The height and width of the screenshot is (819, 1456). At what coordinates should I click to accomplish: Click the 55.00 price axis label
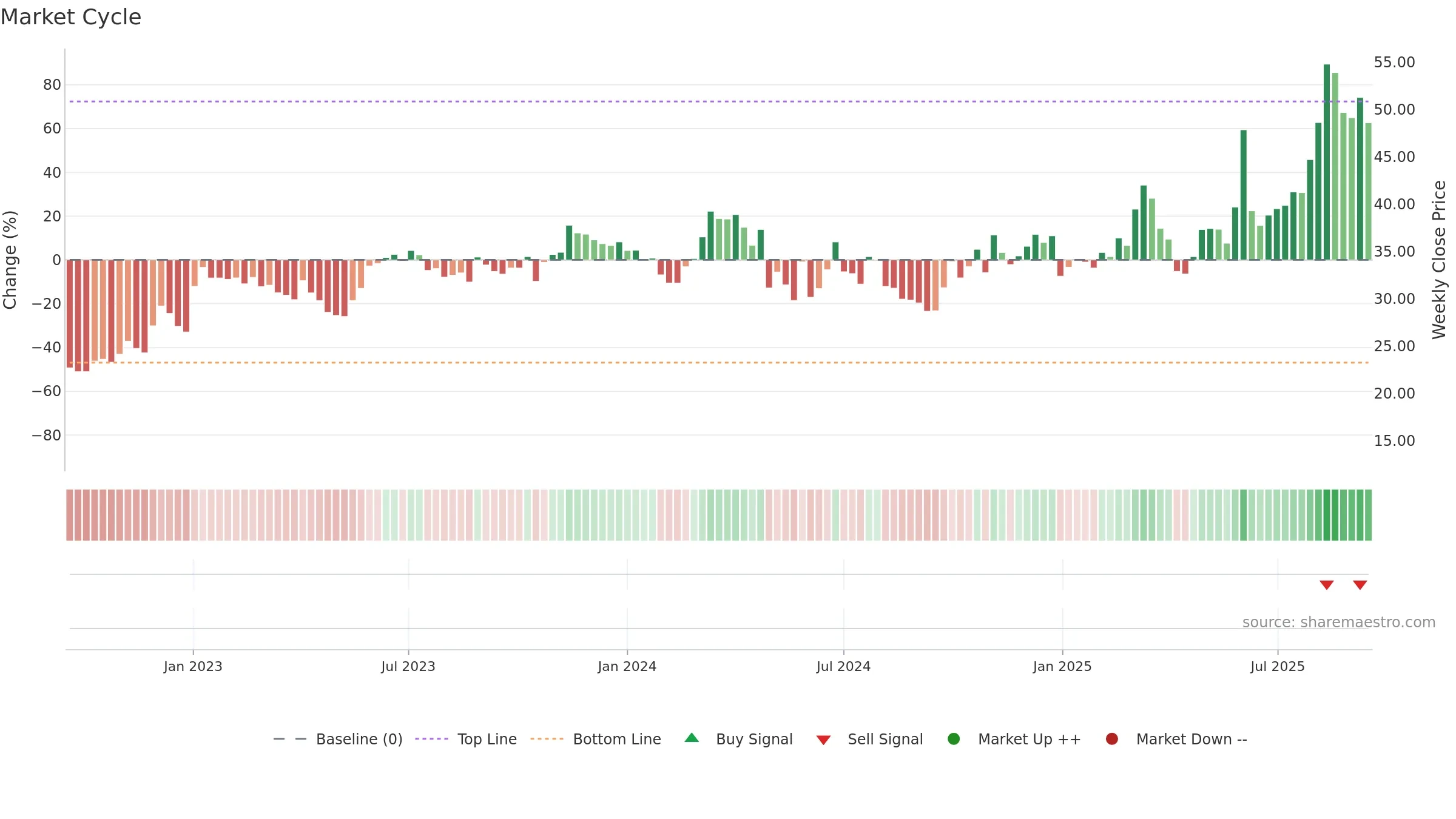[x=1394, y=62]
